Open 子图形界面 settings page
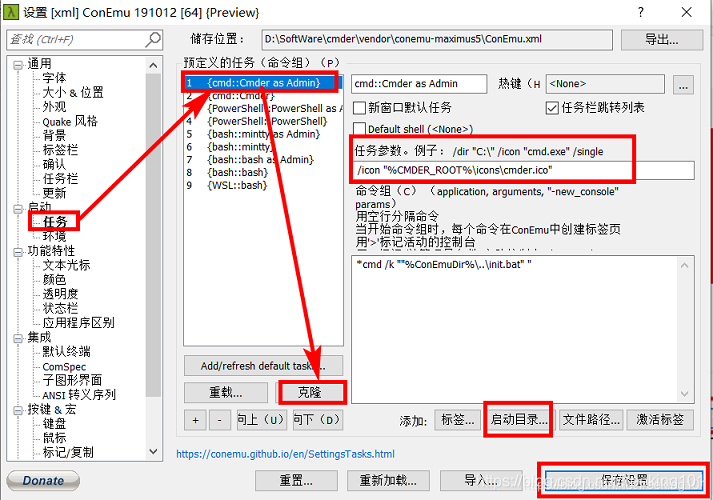 tap(72, 380)
